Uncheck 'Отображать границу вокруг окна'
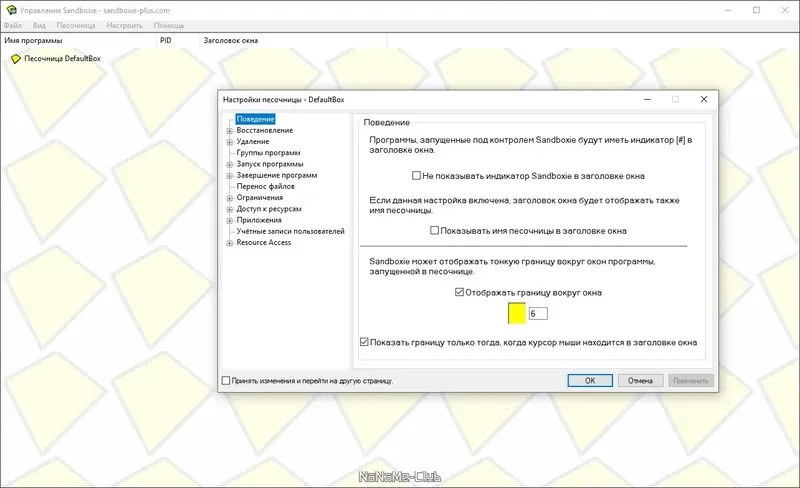 click(x=459, y=292)
